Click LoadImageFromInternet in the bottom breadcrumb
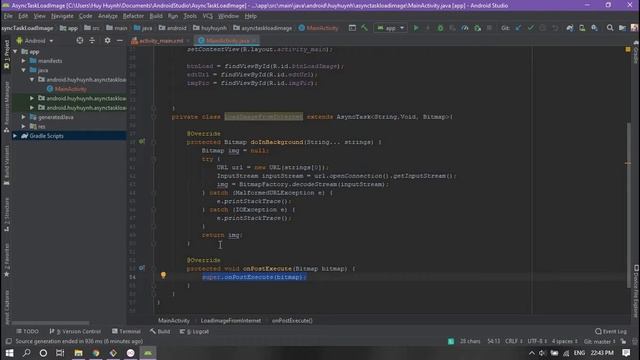 [x=231, y=321]
